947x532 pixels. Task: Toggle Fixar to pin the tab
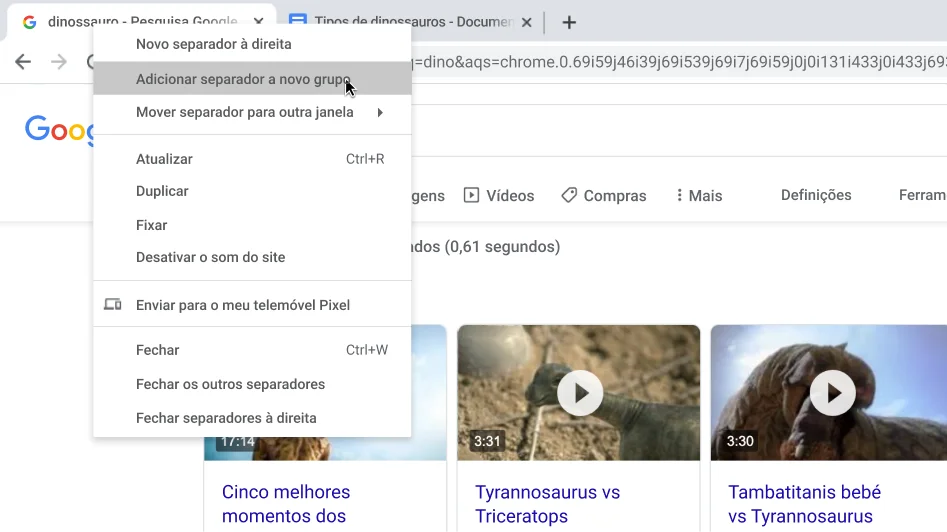click(x=151, y=225)
